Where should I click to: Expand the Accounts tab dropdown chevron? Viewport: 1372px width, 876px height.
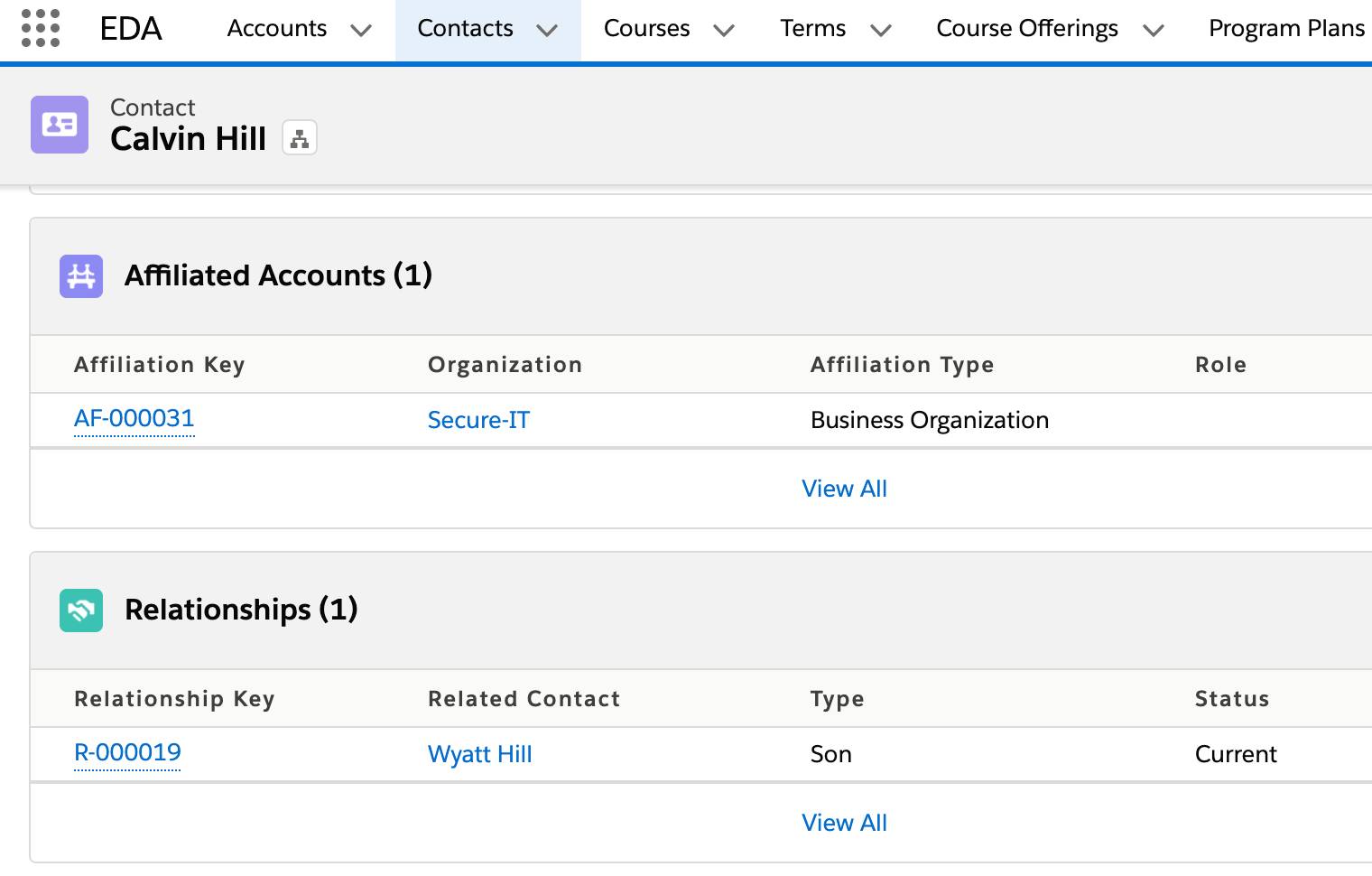pyautogui.click(x=361, y=30)
